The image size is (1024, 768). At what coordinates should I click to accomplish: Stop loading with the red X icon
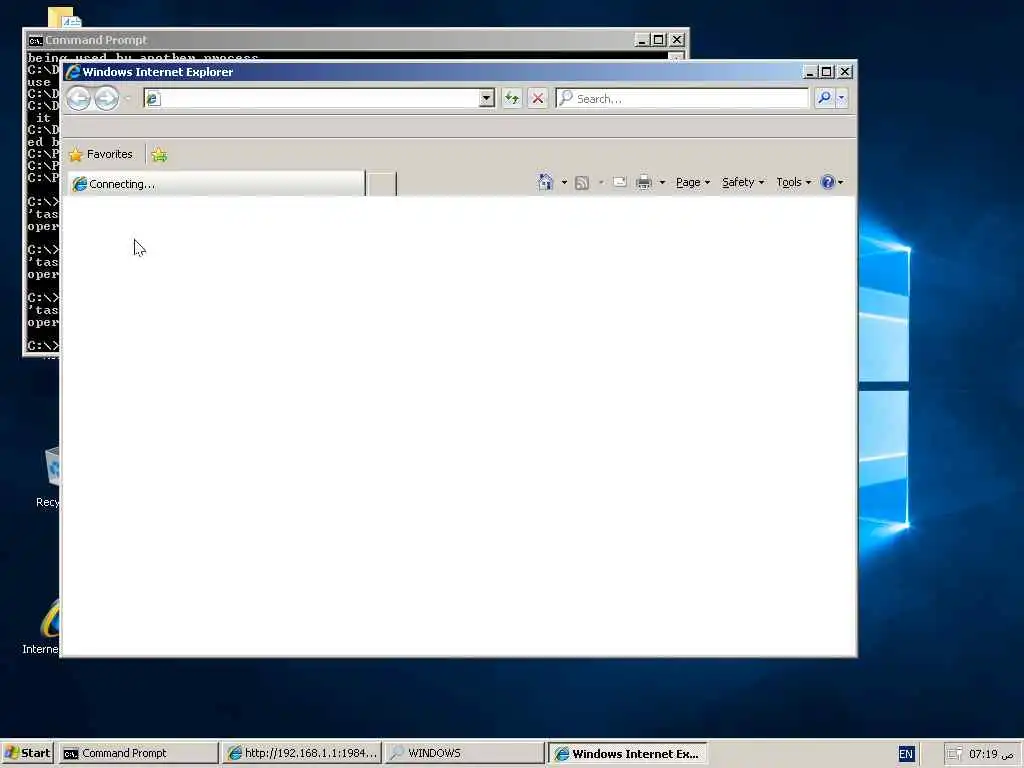[537, 99]
